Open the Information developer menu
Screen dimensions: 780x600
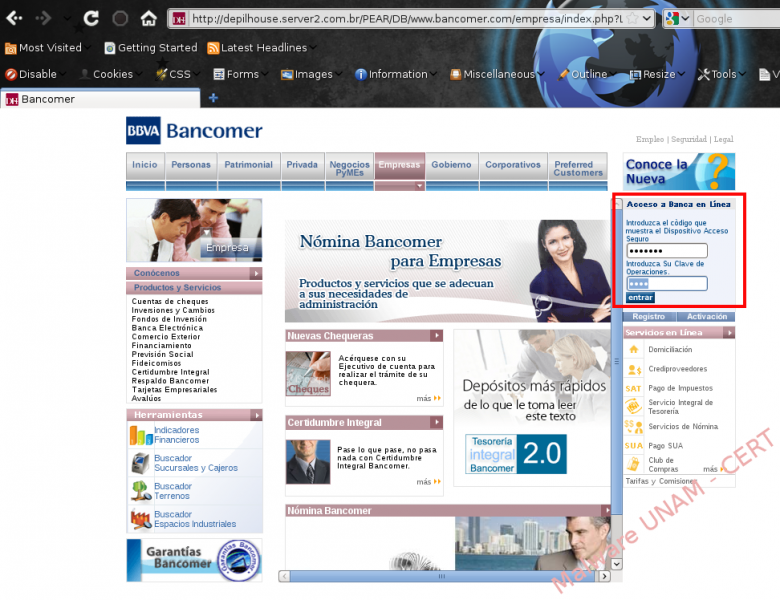coord(395,74)
